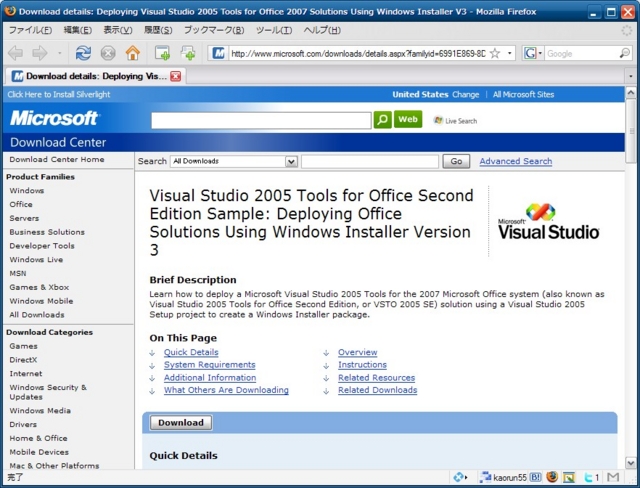Click the green magnifier search button
This screenshot has width=640, height=488.
point(382,120)
